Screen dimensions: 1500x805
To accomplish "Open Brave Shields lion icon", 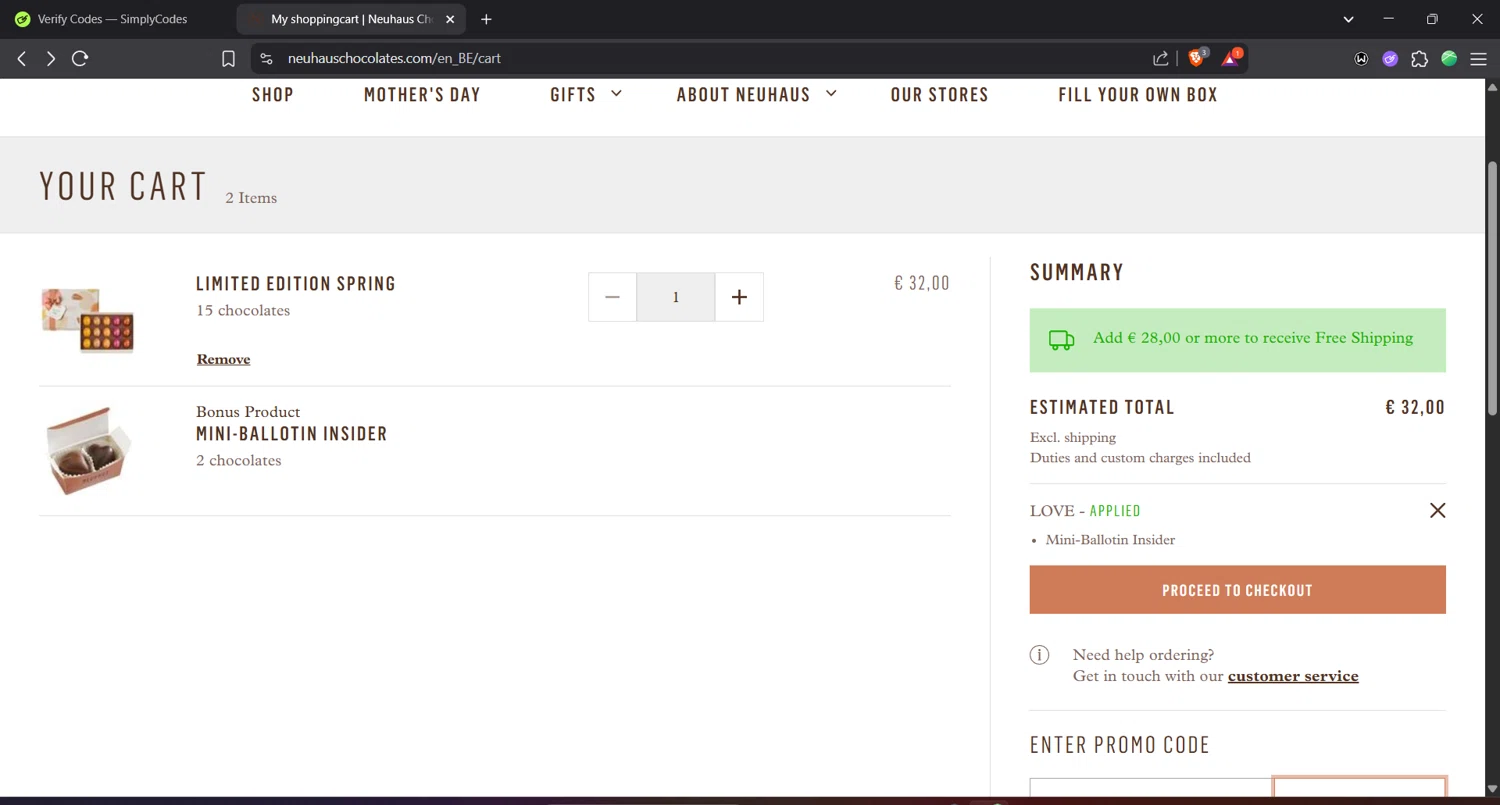I will pos(1197,58).
